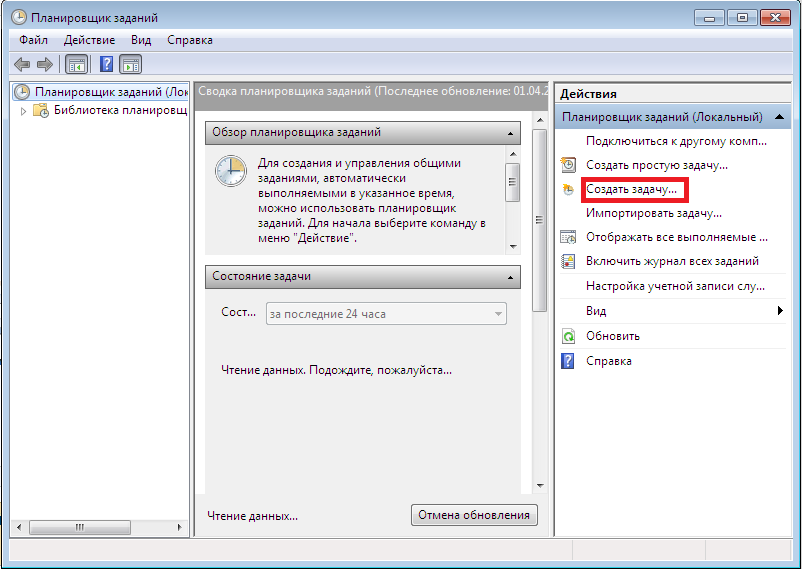Viewport: 802px width, 569px height.
Task: Click the Включить журнал всех заданий icon
Action: pos(568,261)
